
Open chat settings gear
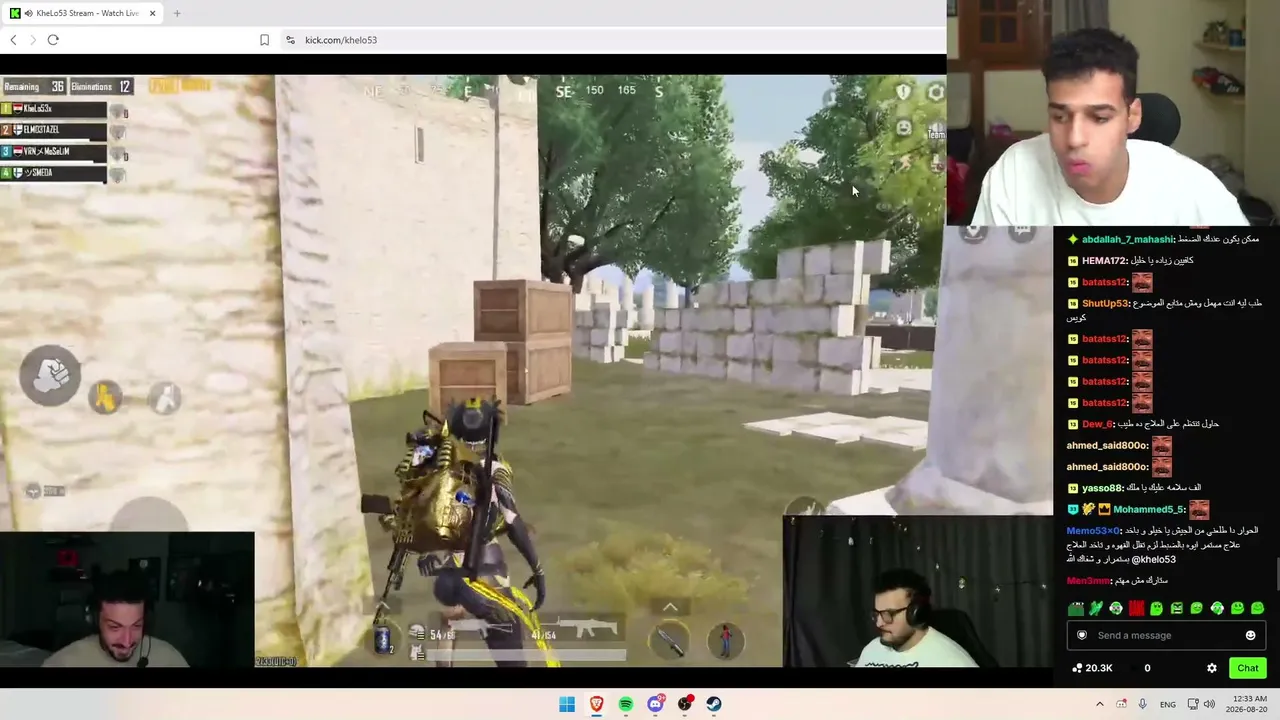coord(1212,668)
